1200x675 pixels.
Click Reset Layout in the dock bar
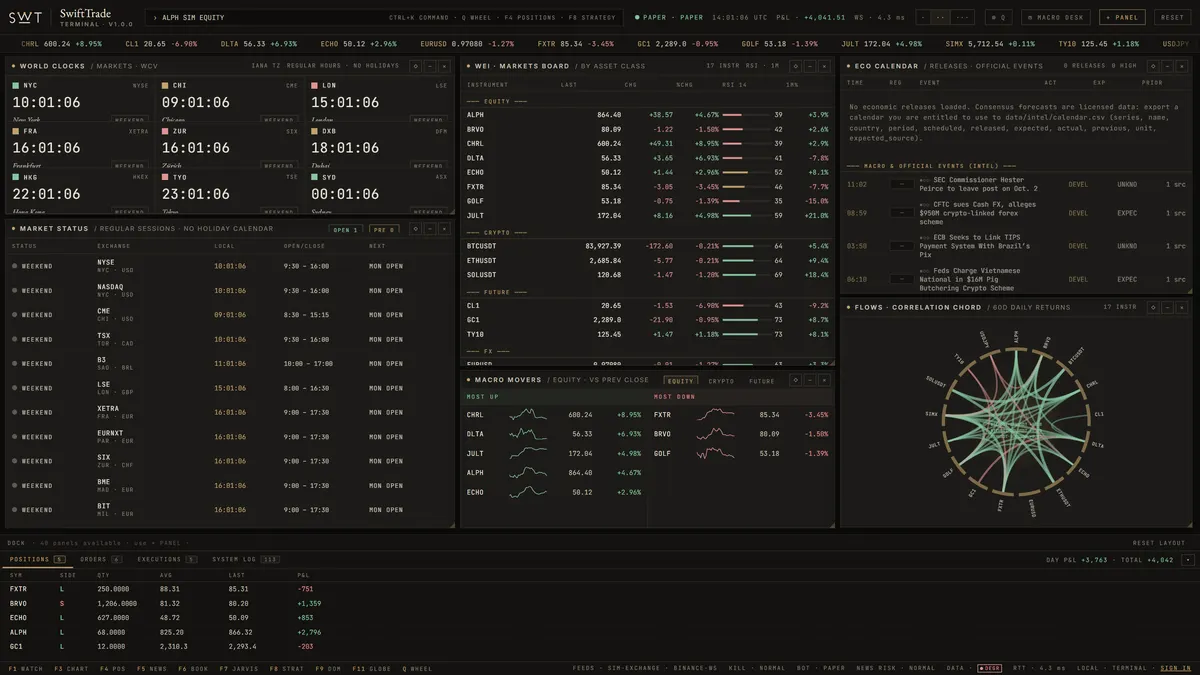(1158, 543)
